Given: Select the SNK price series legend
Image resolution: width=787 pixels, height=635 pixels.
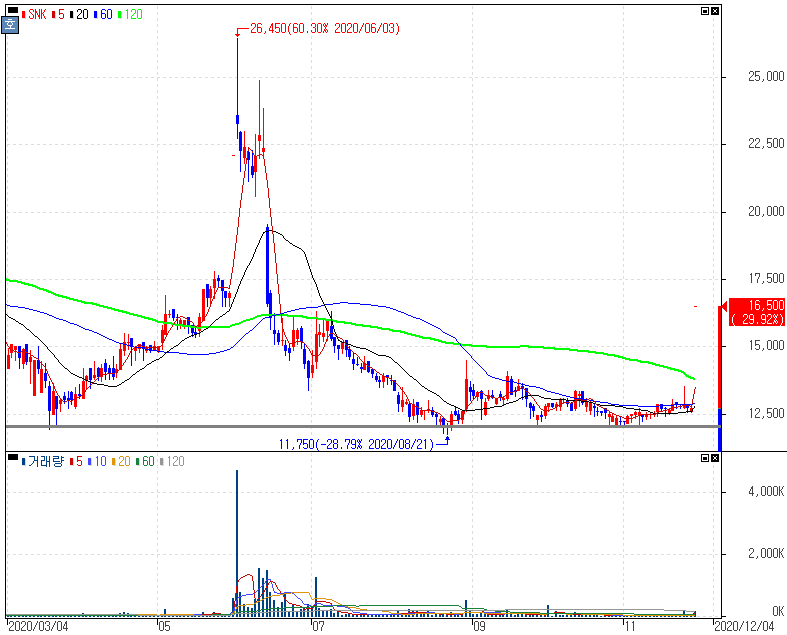Looking at the screenshot, I should point(34,15).
